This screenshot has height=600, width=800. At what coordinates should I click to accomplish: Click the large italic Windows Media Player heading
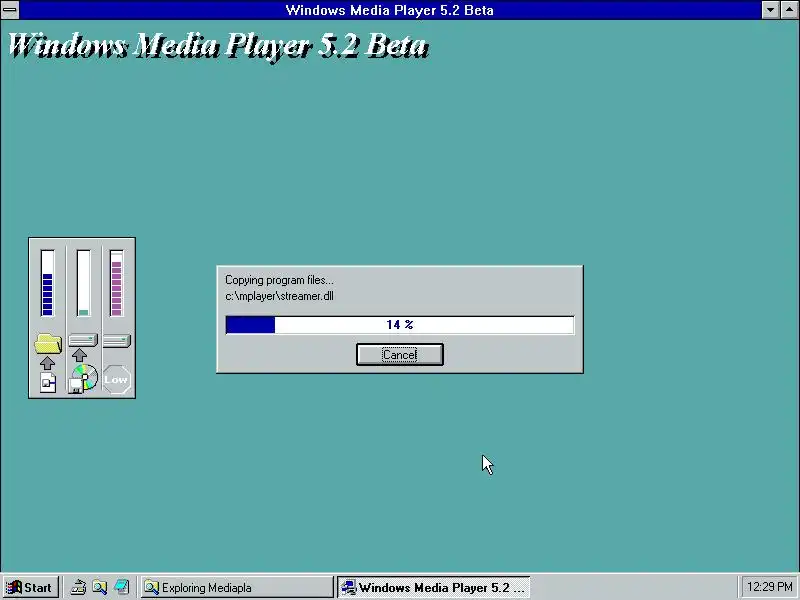[x=218, y=45]
